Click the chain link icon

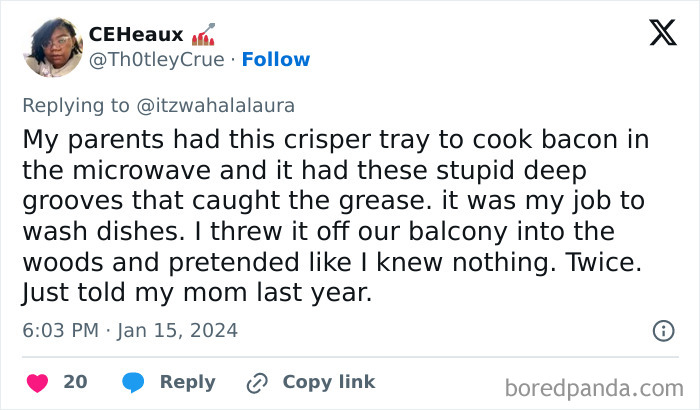click(x=257, y=382)
